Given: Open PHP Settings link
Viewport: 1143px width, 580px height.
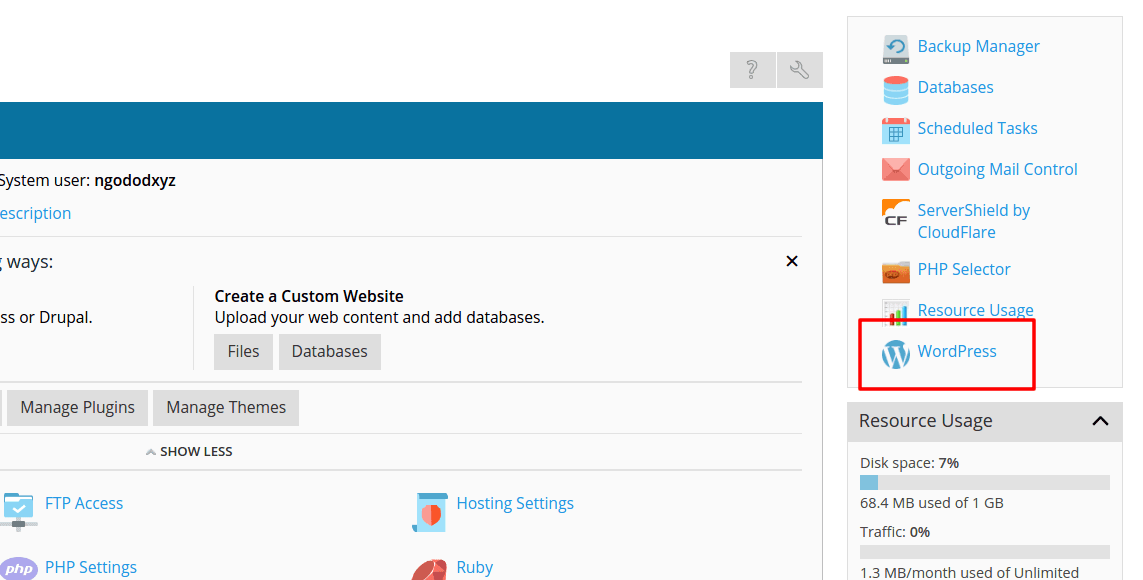Looking at the screenshot, I should [90, 568].
